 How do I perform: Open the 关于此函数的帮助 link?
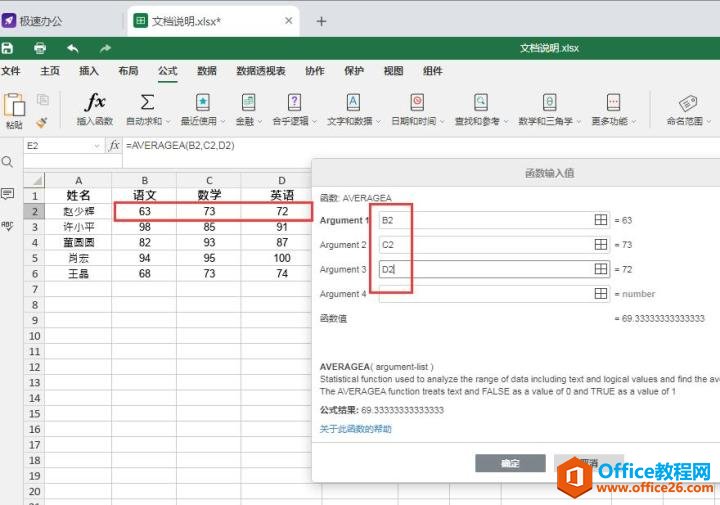point(355,429)
